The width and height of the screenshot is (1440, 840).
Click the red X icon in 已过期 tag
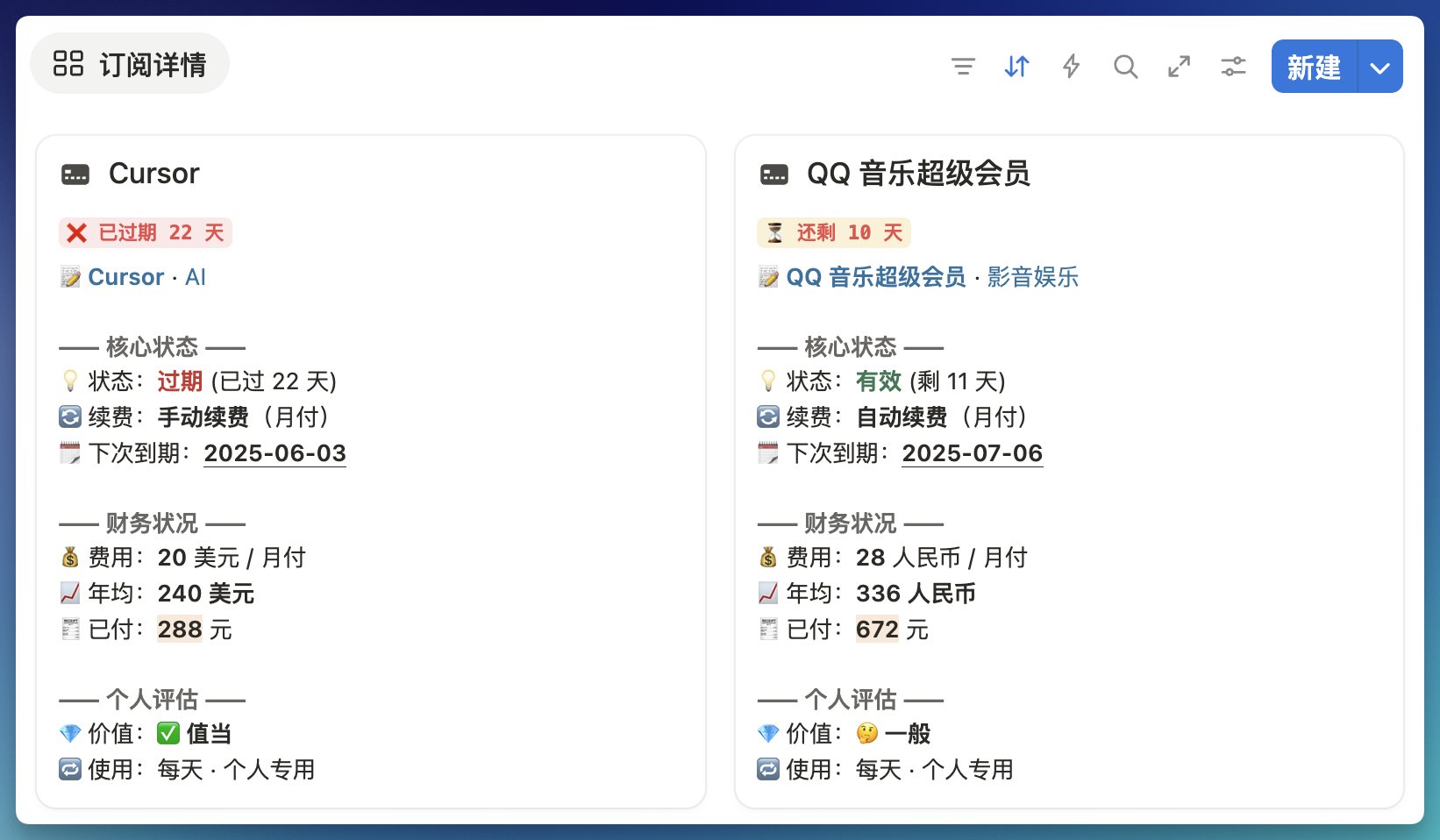pos(77,232)
